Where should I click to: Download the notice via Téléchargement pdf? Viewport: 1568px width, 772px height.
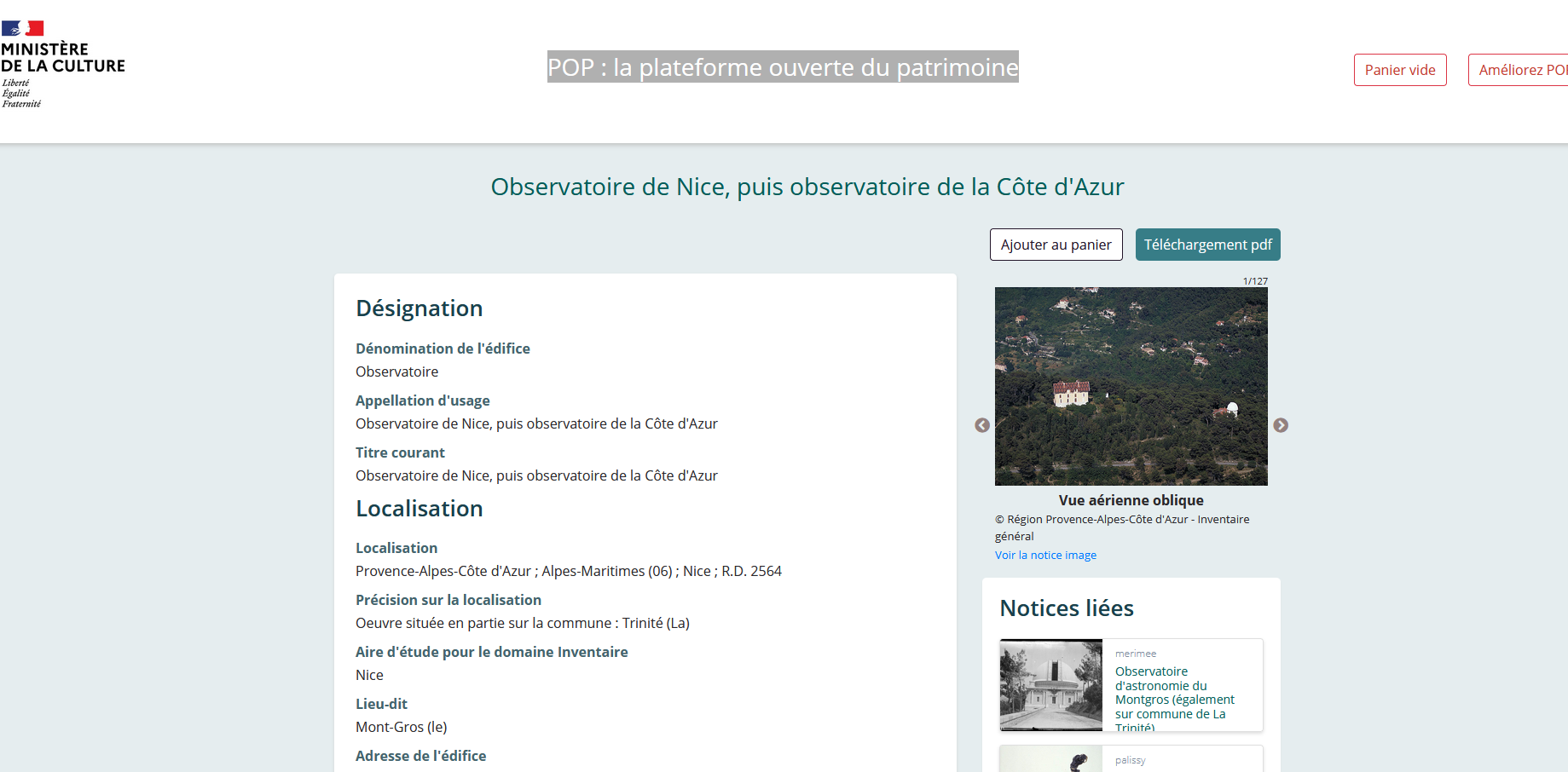coord(1207,245)
